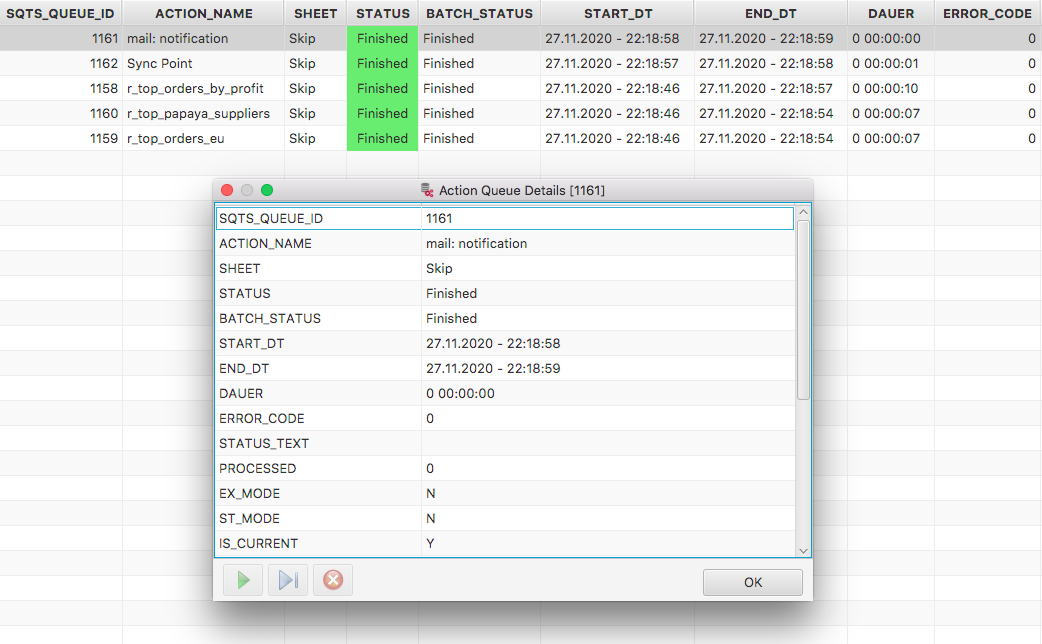Select the IS_CURRENT row in details
Screen dimensions: 1042x644
pyautogui.click(x=505, y=543)
